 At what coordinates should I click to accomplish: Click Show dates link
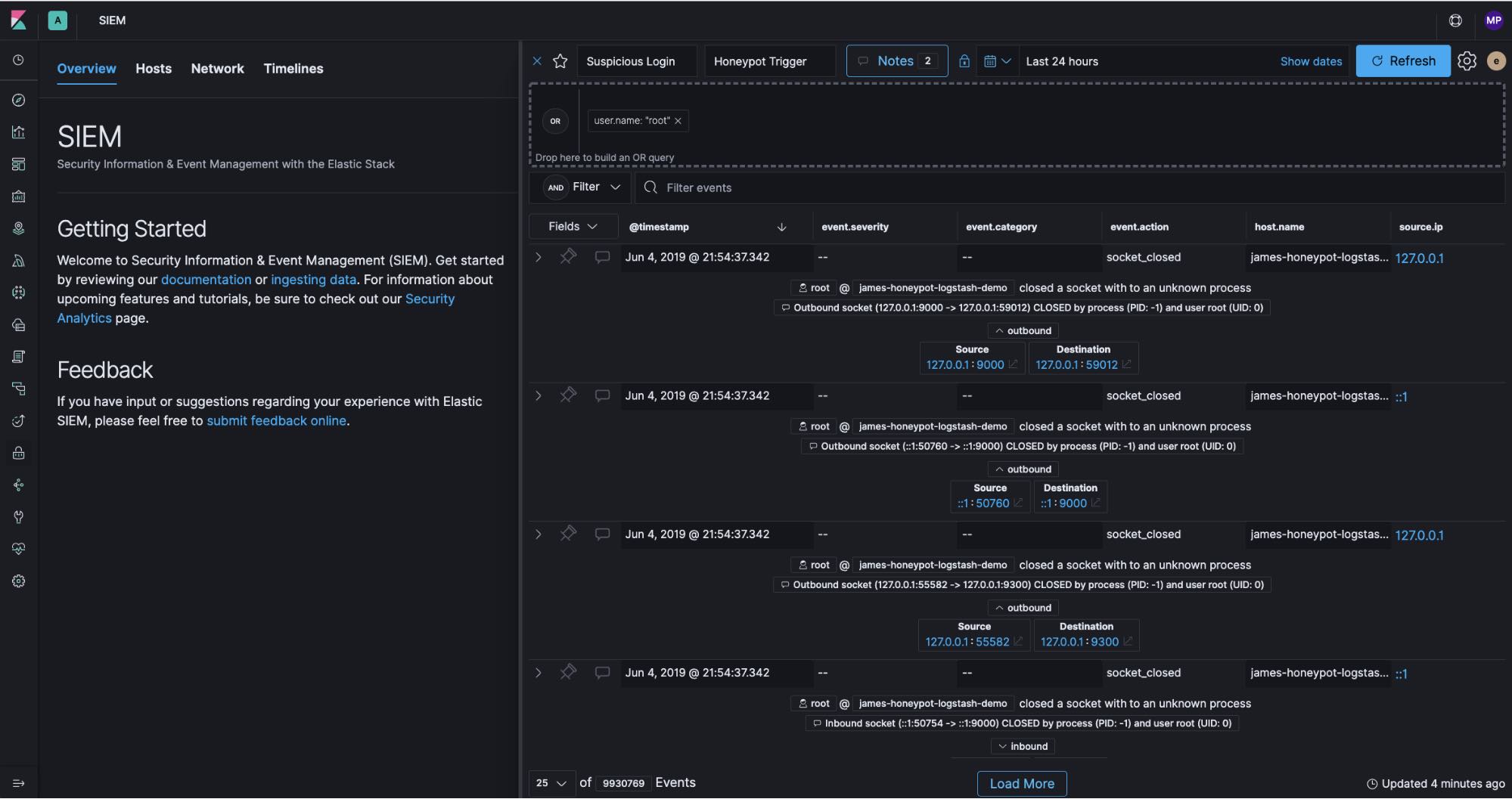point(1311,61)
